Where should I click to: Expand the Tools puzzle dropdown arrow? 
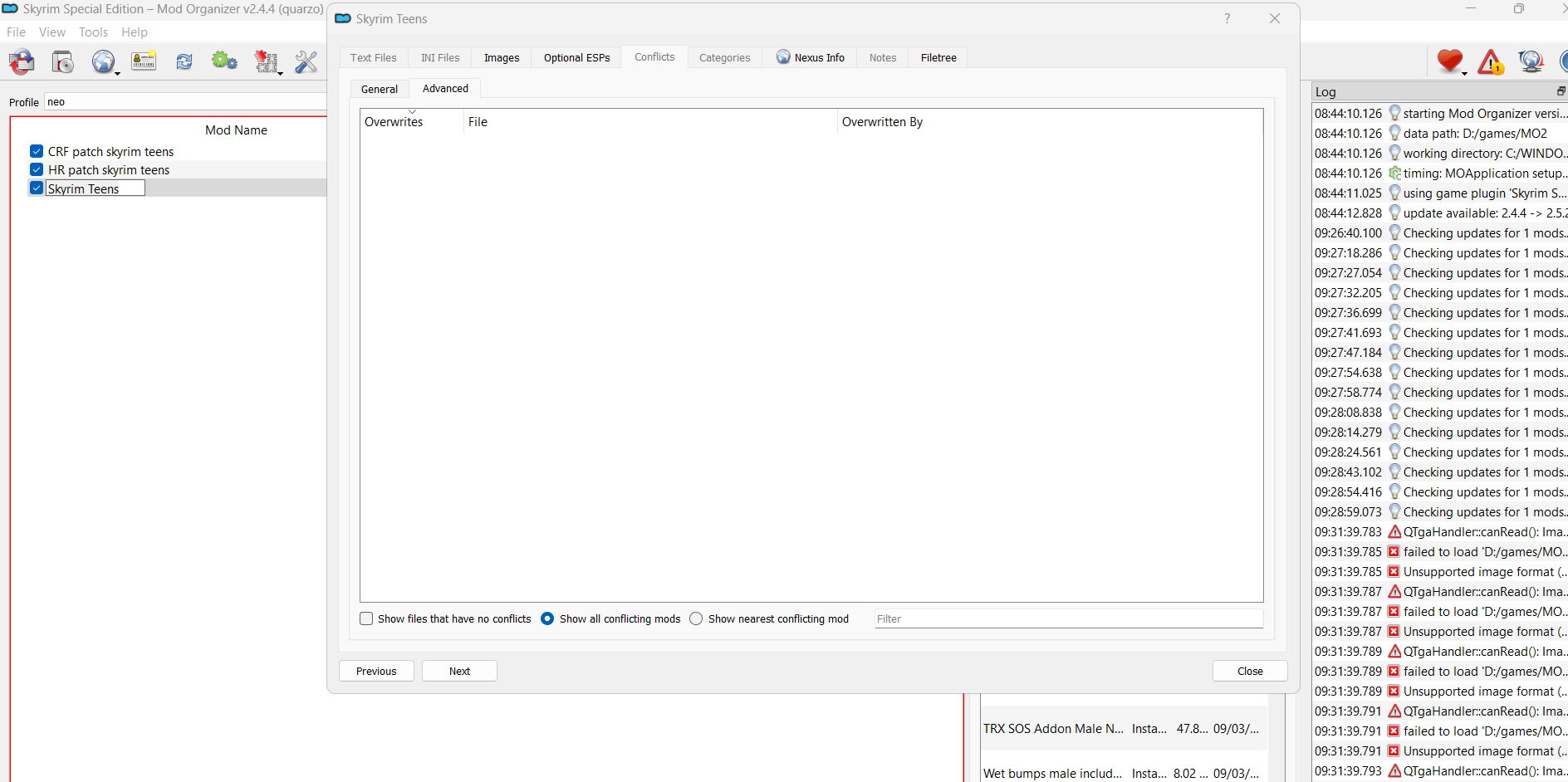click(x=280, y=74)
